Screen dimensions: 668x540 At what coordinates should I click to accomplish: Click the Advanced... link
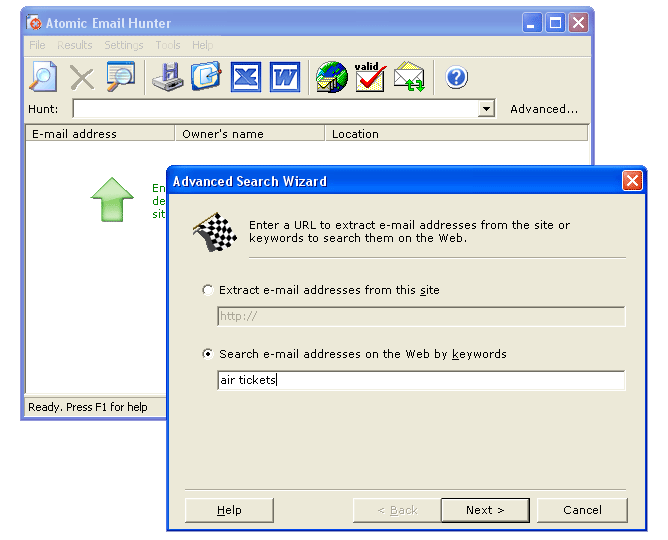click(x=544, y=109)
